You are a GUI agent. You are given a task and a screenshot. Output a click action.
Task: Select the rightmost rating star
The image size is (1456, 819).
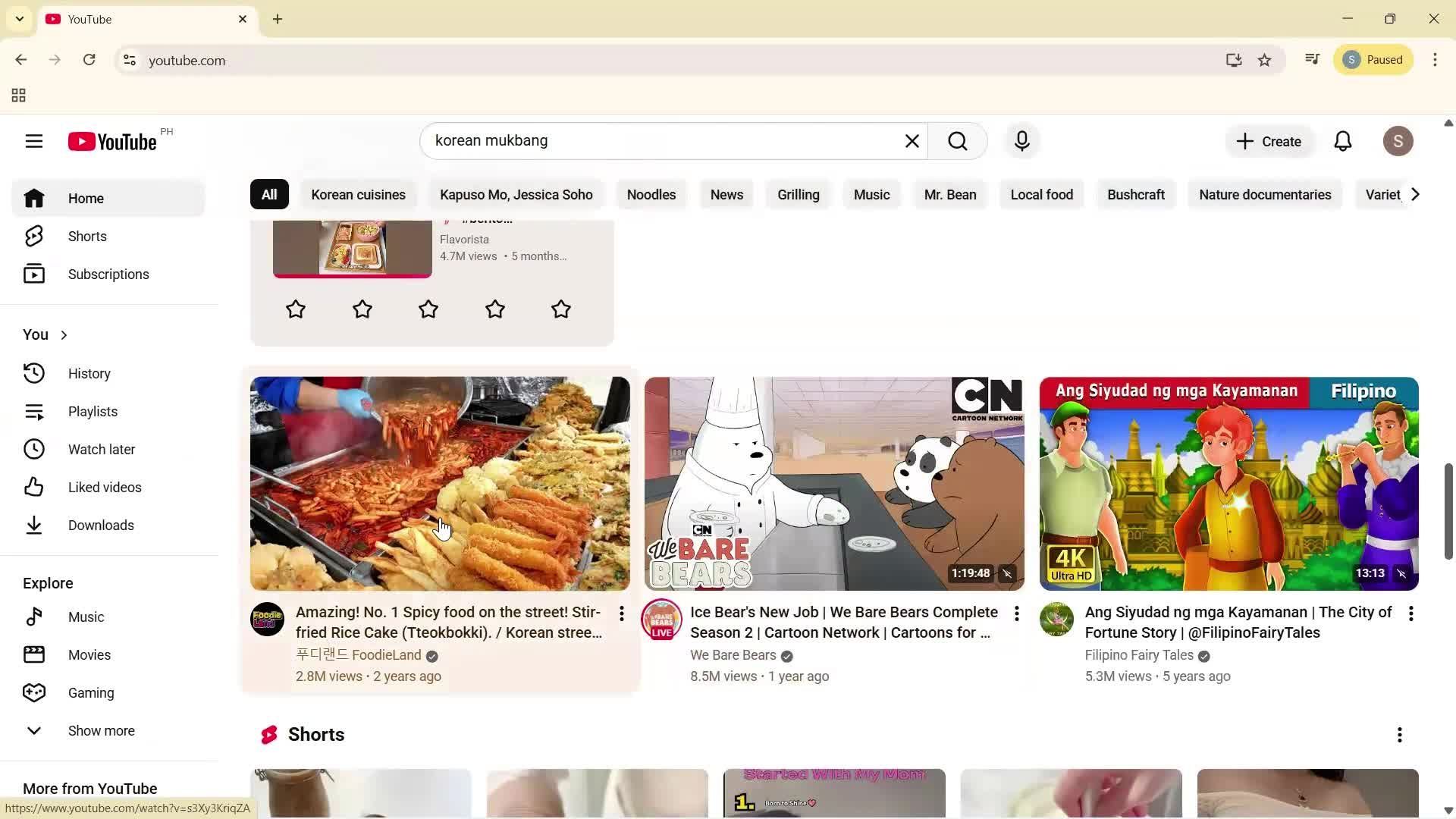click(560, 309)
